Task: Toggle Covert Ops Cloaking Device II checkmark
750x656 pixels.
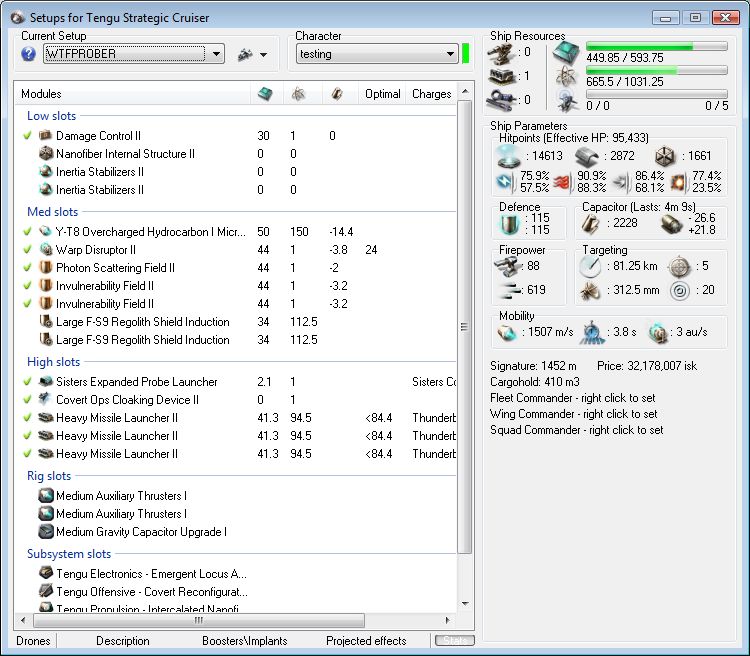Action: click(28, 400)
